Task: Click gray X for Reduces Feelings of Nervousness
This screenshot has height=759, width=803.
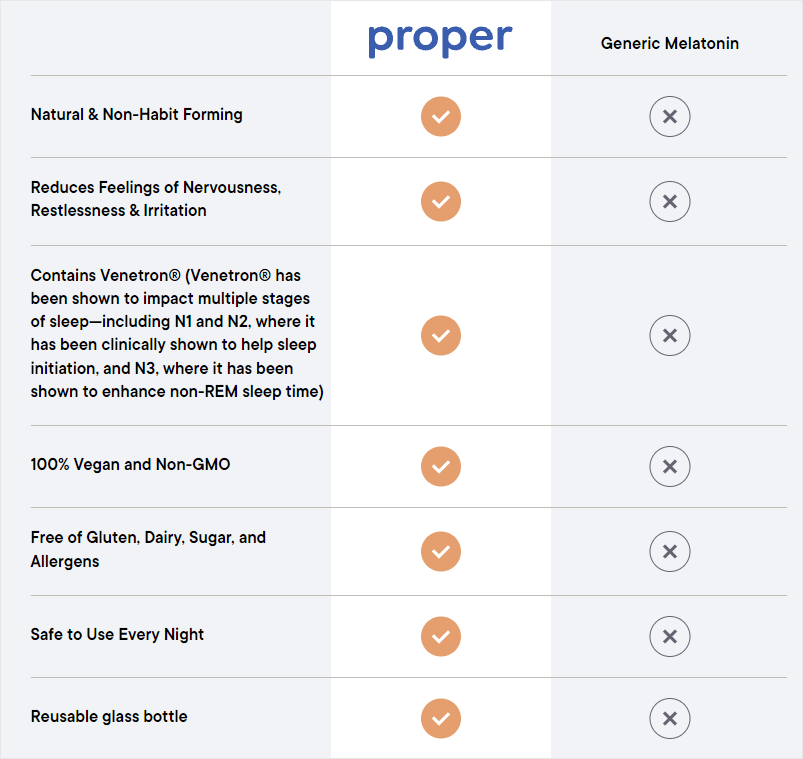Action: pos(670,201)
